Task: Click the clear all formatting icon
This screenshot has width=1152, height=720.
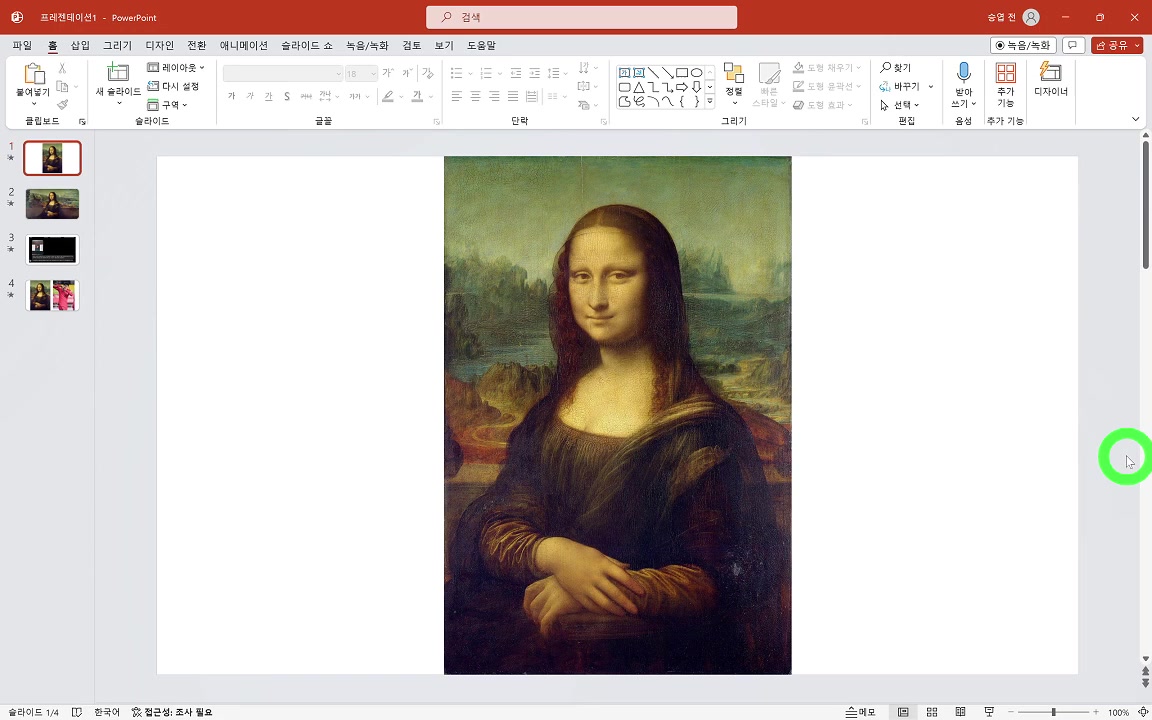Action: (428, 73)
